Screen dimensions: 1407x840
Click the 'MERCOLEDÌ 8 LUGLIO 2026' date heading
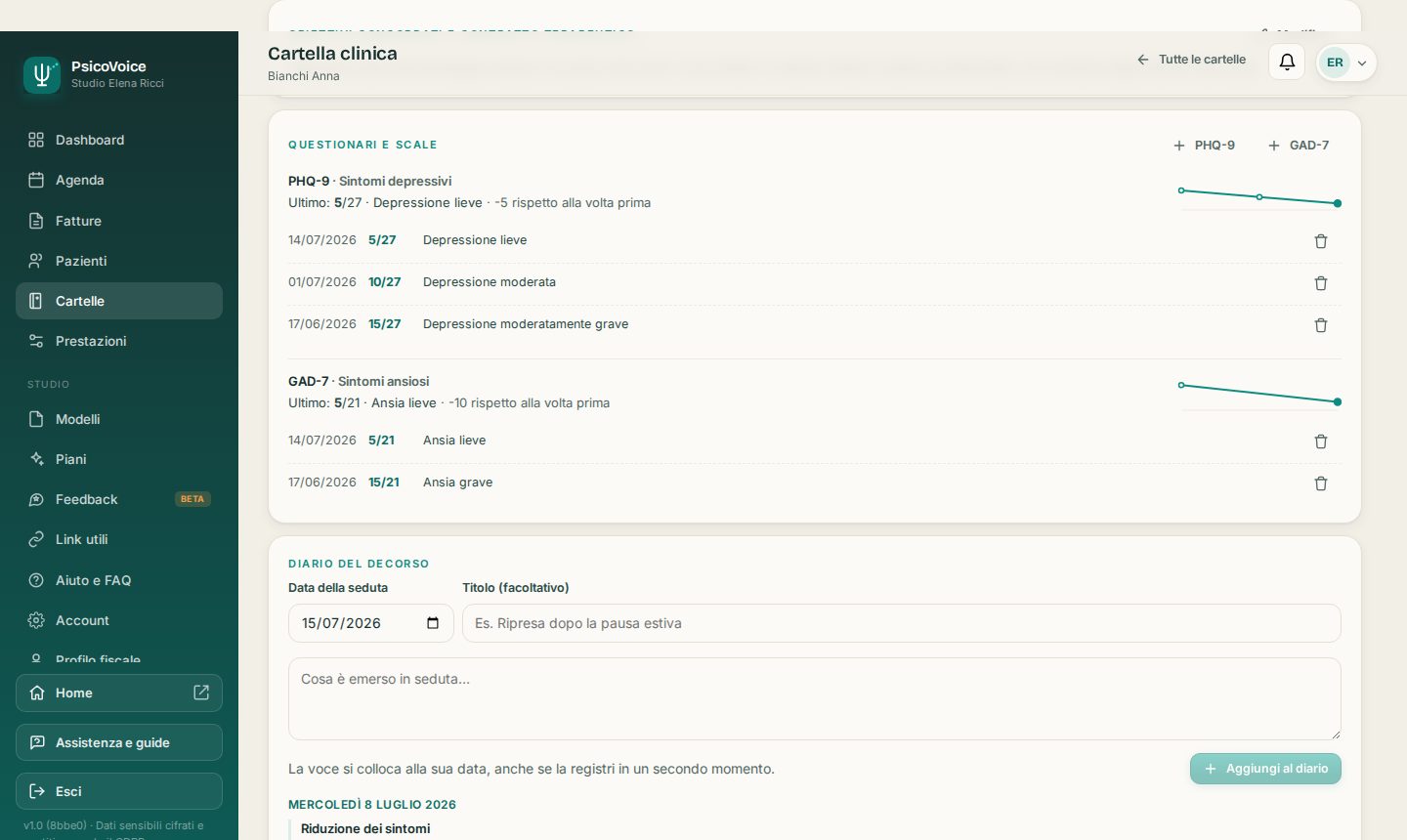pos(372,805)
